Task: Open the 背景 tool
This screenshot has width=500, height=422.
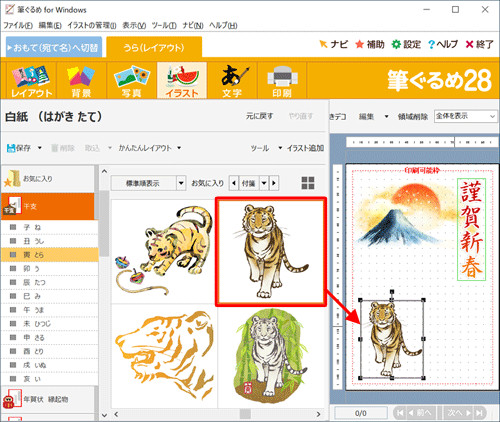Action: 81,80
